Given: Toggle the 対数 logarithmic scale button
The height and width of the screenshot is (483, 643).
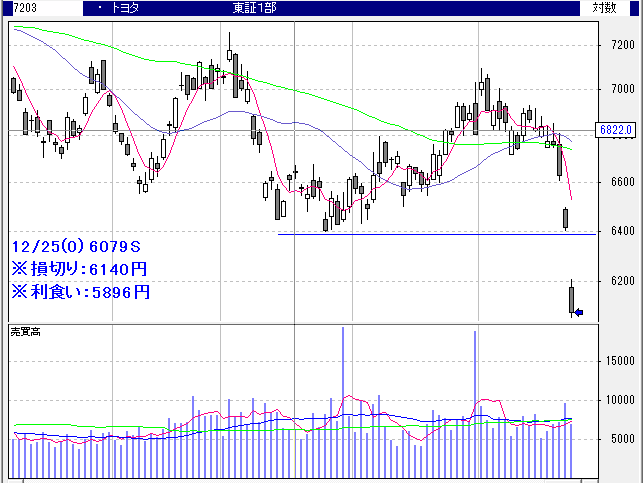Looking at the screenshot, I should click(604, 8).
